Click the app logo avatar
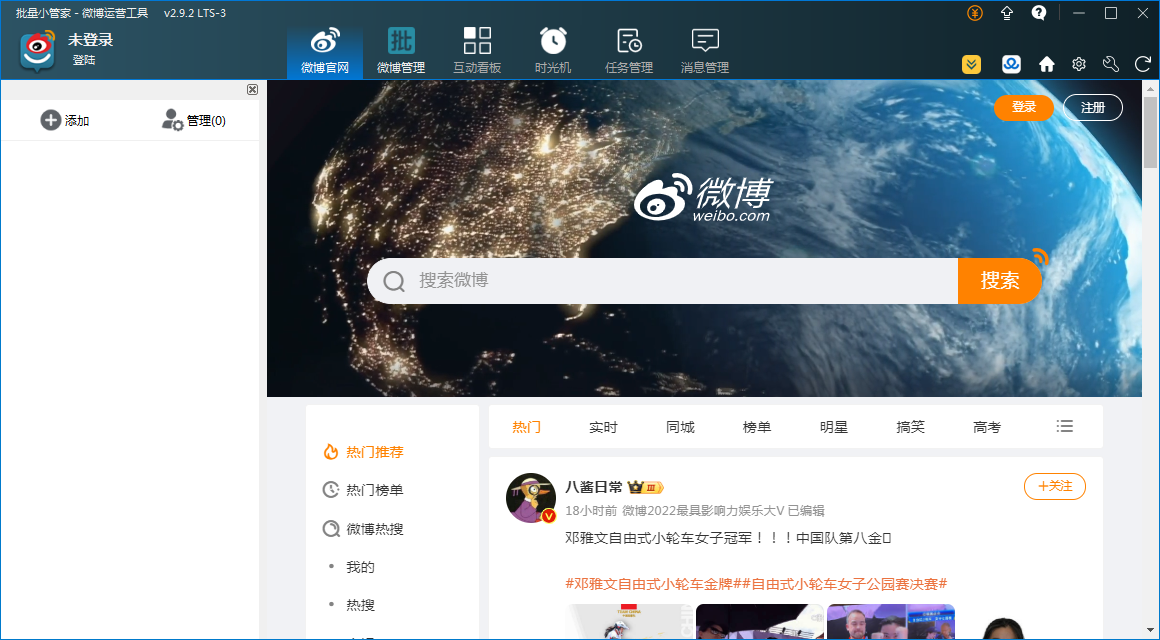The width and height of the screenshot is (1160, 640). (38, 50)
